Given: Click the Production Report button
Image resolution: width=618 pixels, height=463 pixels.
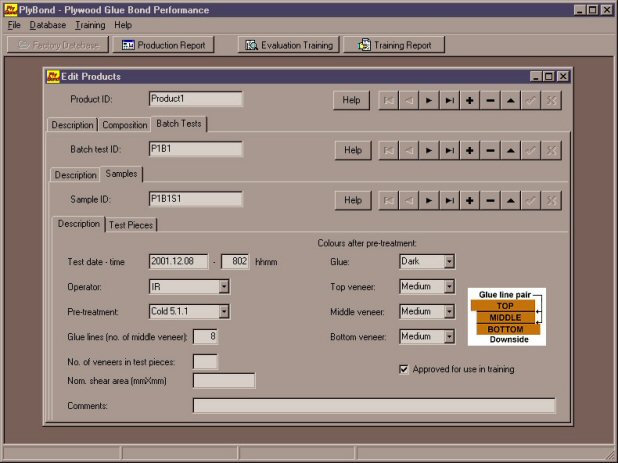Looking at the screenshot, I should pyautogui.click(x=164, y=45).
